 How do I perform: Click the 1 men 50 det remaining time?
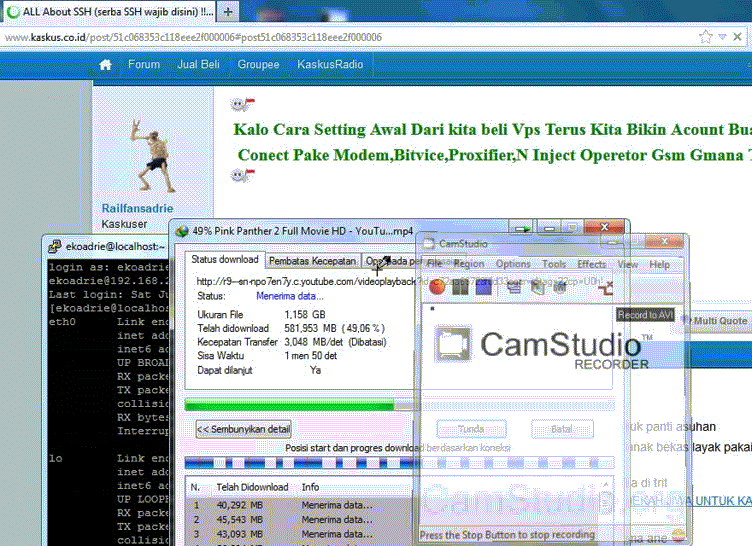coord(311,356)
